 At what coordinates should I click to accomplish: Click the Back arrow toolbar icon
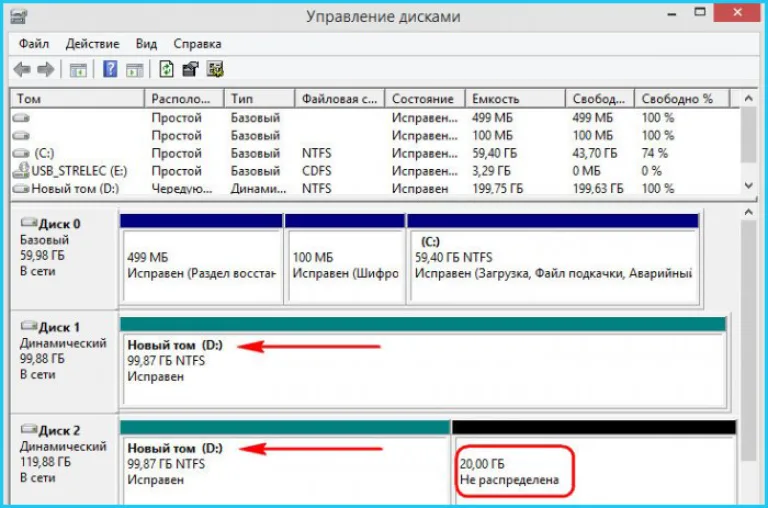pos(22,70)
